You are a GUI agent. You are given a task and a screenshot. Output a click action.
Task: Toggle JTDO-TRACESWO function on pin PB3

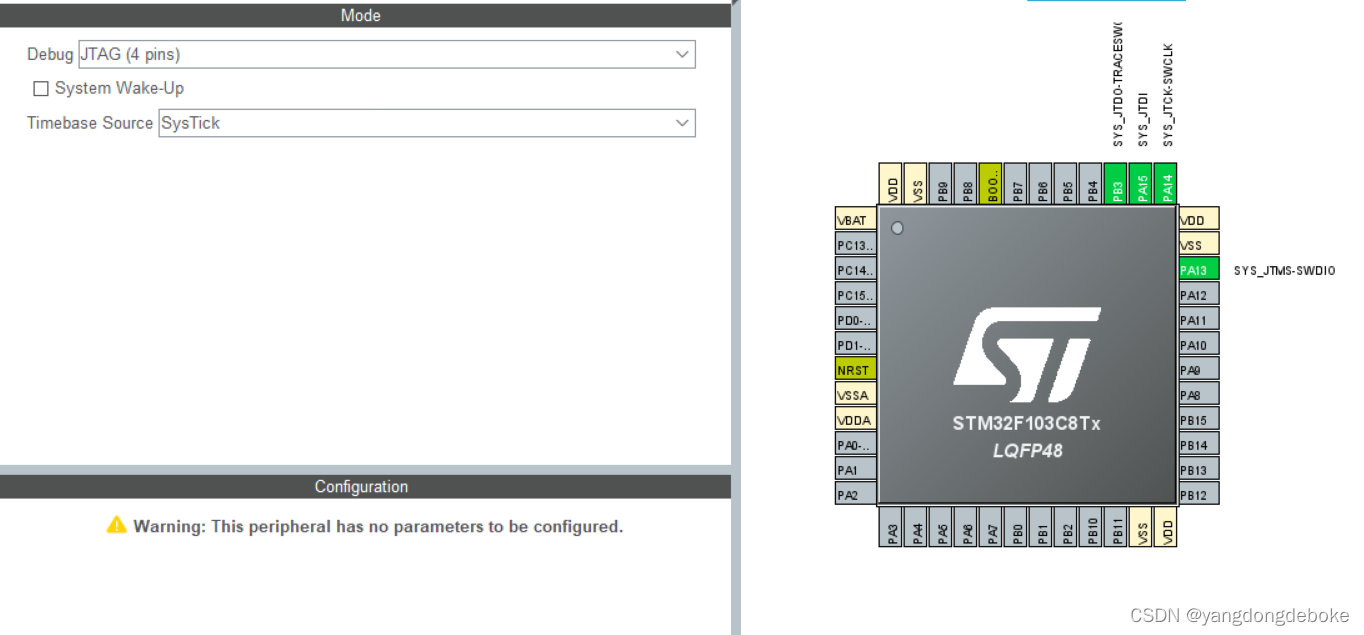pyautogui.click(x=1117, y=184)
